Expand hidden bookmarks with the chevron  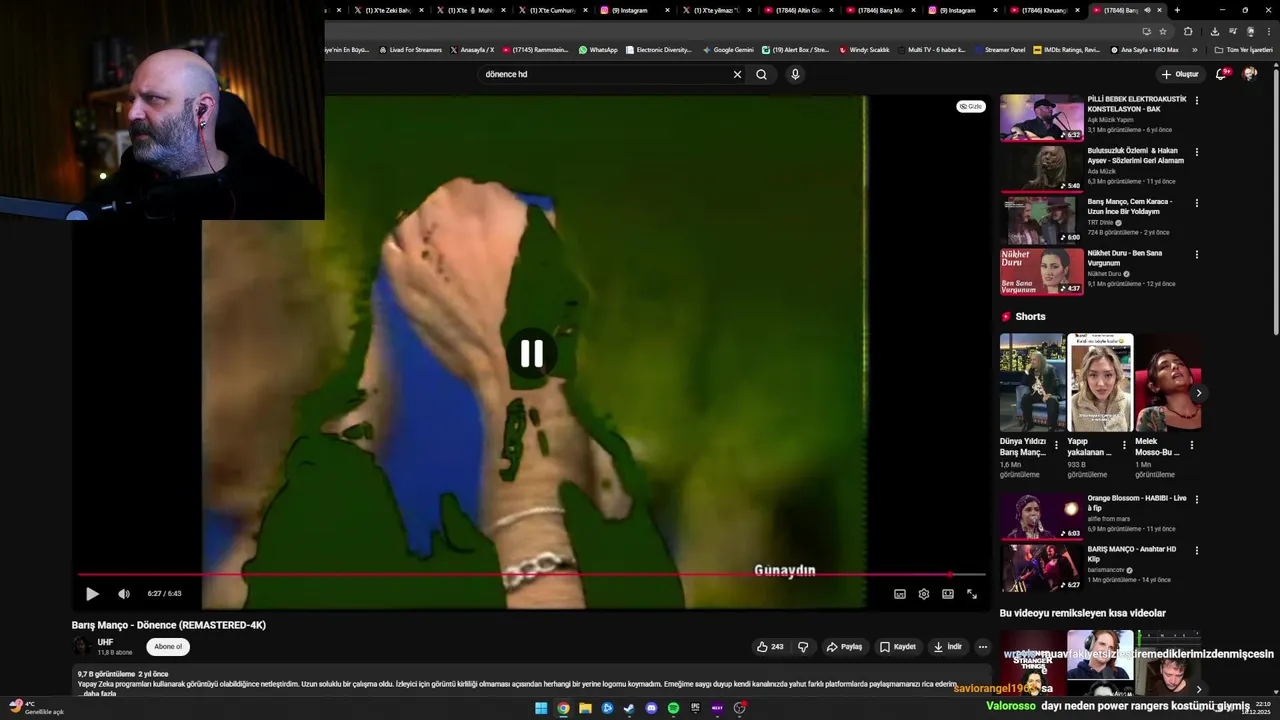tap(1194, 50)
